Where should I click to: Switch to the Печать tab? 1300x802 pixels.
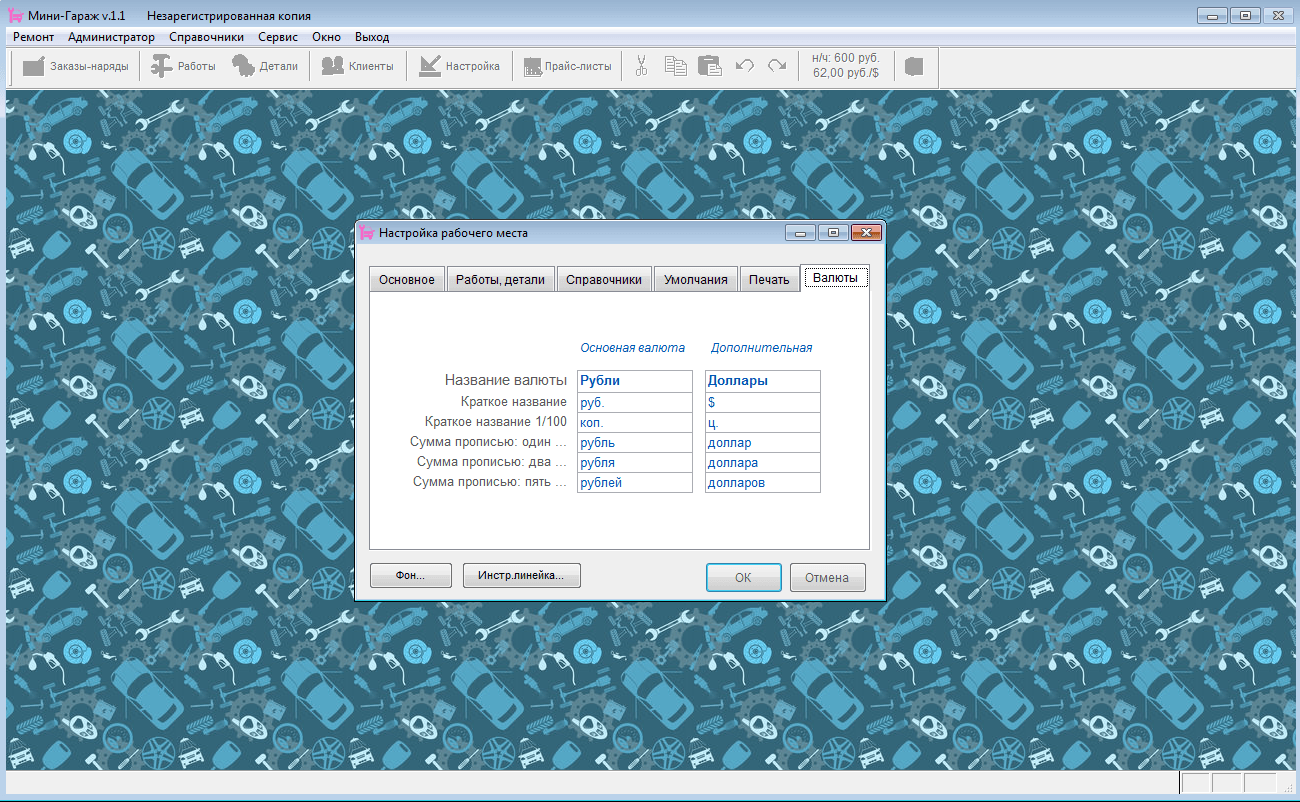tap(770, 279)
